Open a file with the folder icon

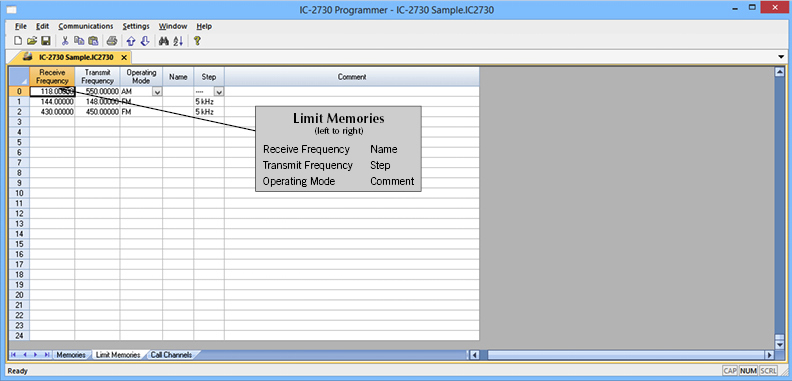(x=31, y=41)
